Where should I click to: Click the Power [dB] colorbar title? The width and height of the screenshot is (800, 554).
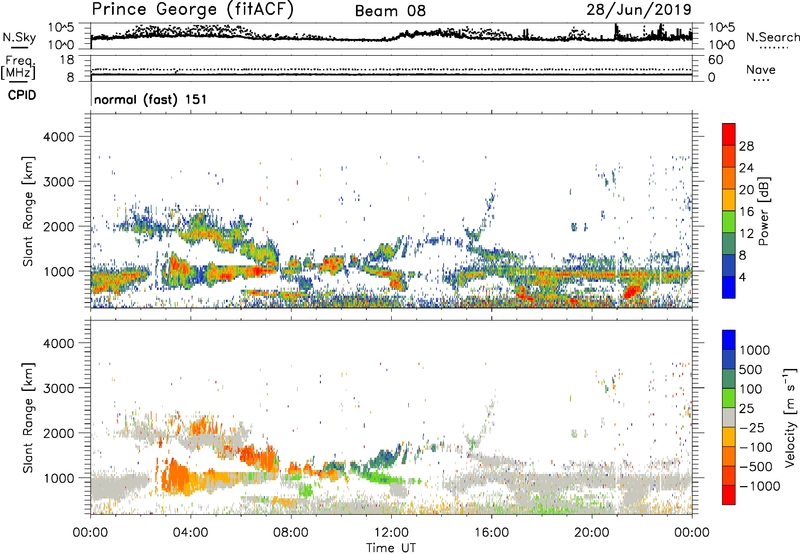(764, 211)
